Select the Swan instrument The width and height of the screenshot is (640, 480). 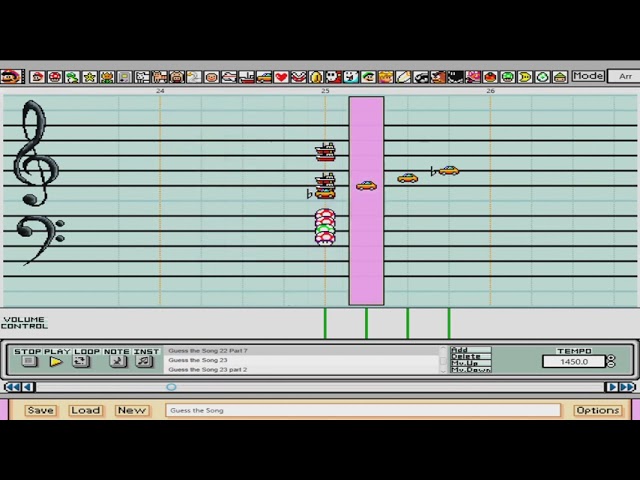194,77
